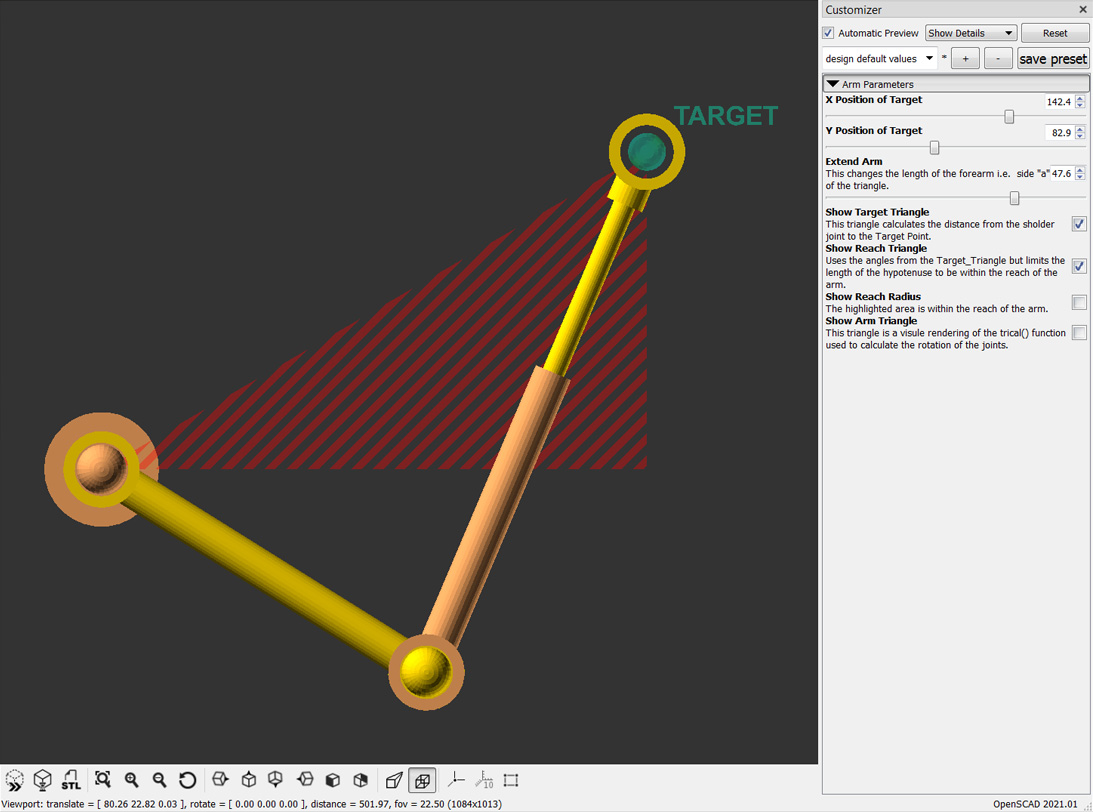1093x812 pixels.
Task: Click the save preset button
Action: click(1053, 59)
